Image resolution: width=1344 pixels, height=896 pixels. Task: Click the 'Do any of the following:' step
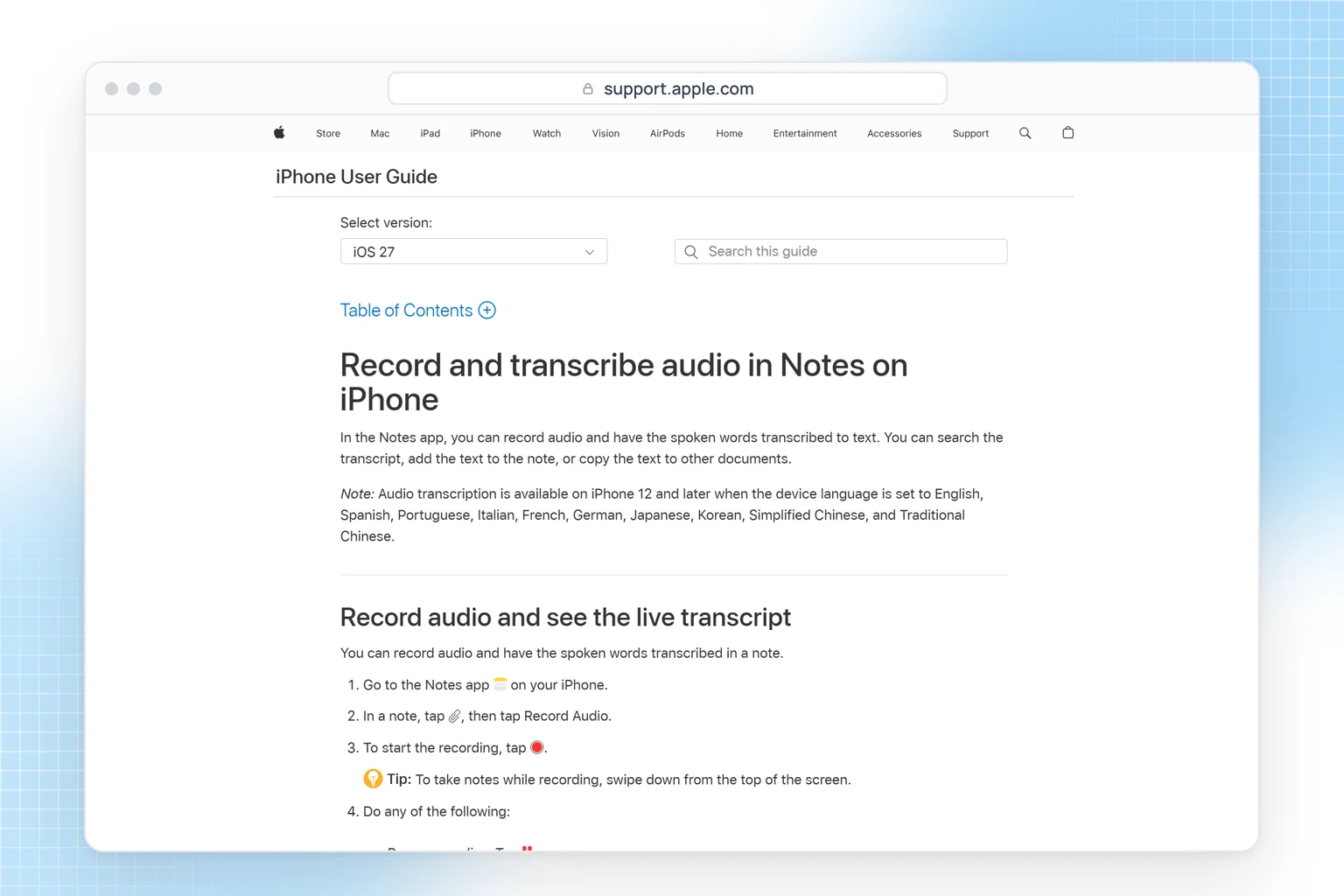tap(437, 811)
